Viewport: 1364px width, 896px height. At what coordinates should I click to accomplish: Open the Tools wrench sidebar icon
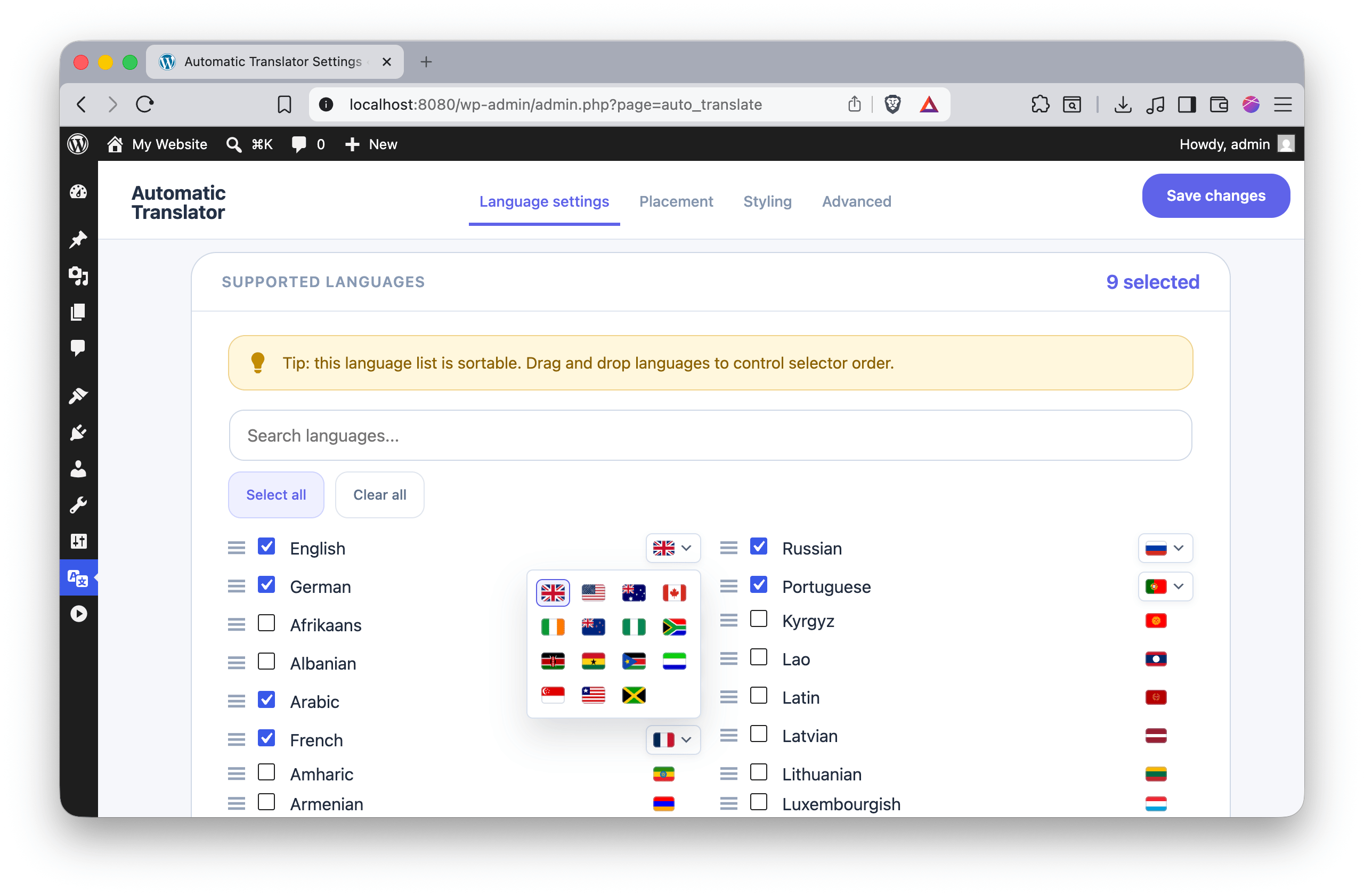point(78,506)
